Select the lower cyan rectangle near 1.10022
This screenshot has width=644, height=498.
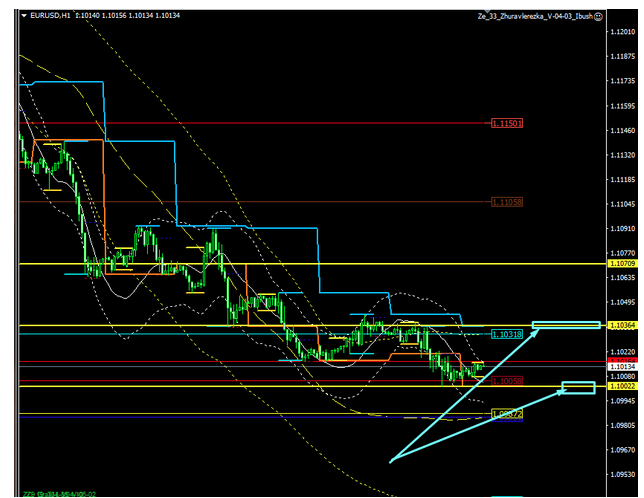(x=579, y=387)
